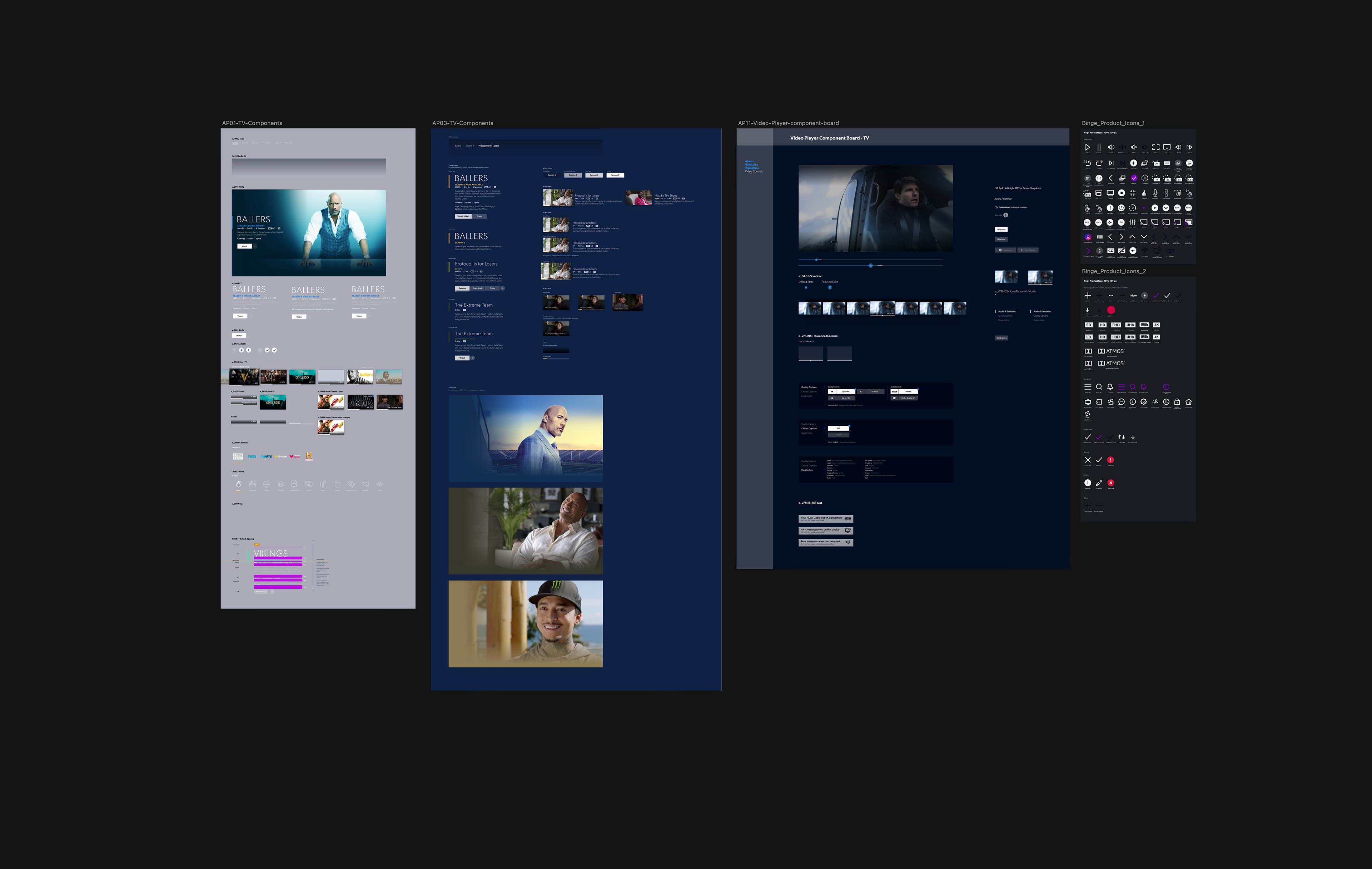Screen dimensions: 1372x869
Task: Click the IMDb badge in the top badge row
Action: pos(1145,325)
